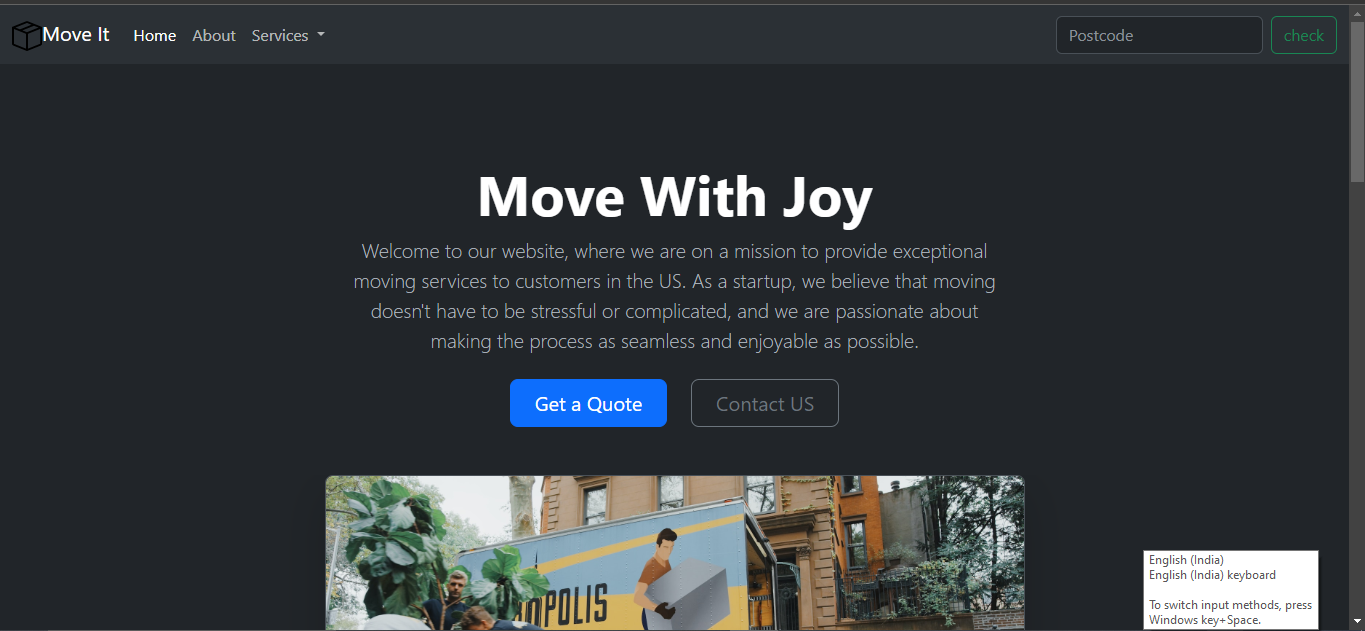Click the scrollbar up arrow
Image resolution: width=1365 pixels, height=631 pixels.
[1357, 11]
